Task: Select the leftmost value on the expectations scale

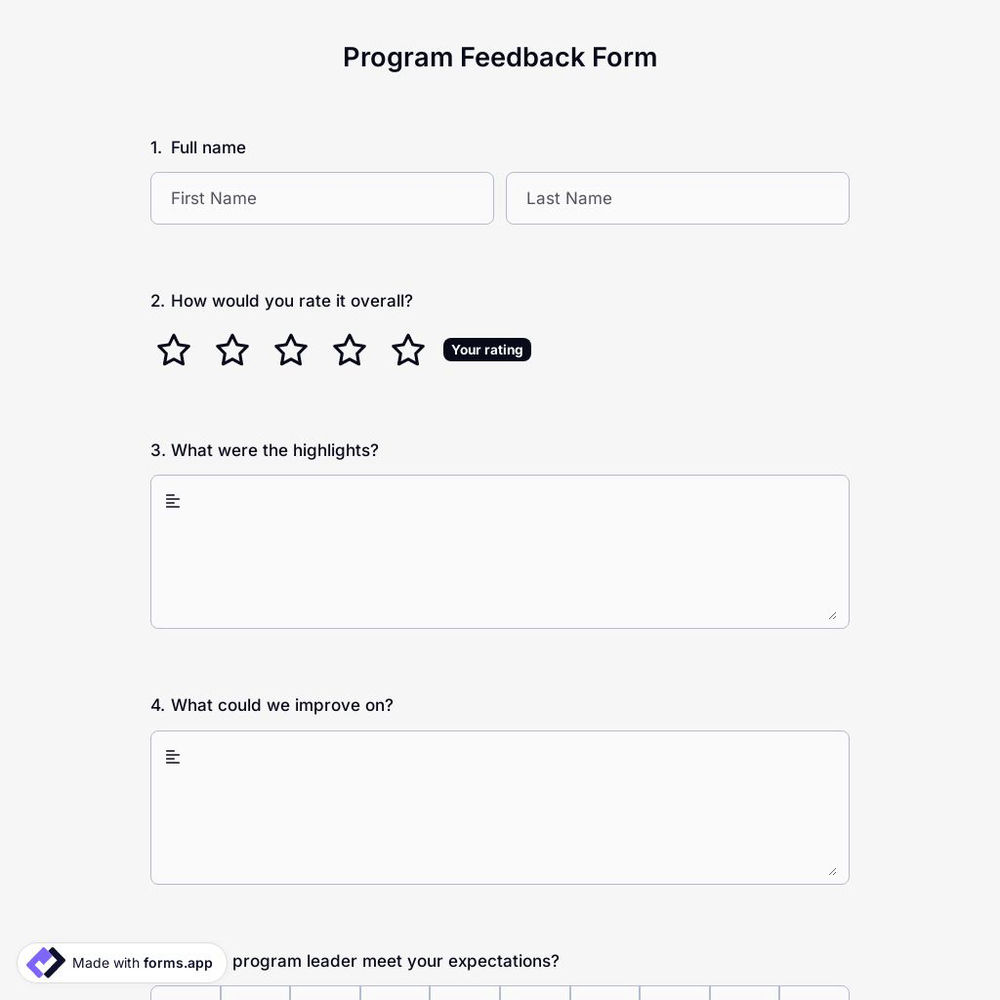Action: click(x=186, y=996)
